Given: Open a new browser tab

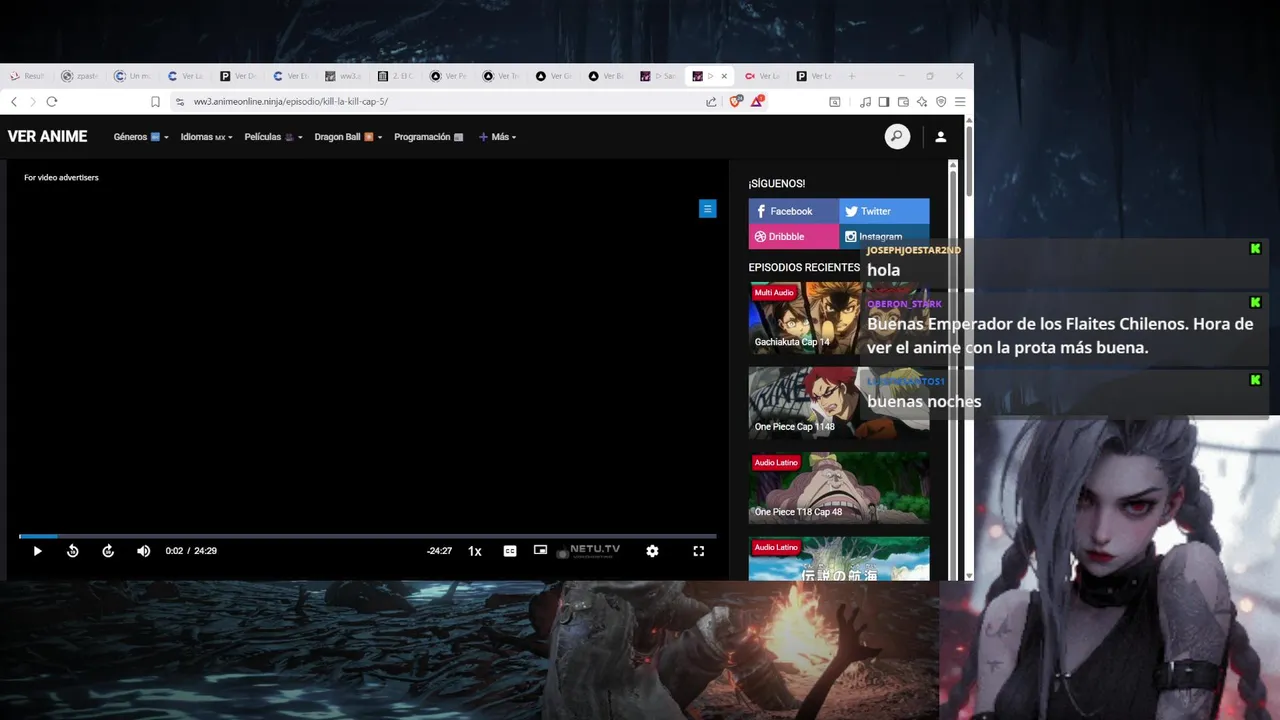Looking at the screenshot, I should click(852, 76).
